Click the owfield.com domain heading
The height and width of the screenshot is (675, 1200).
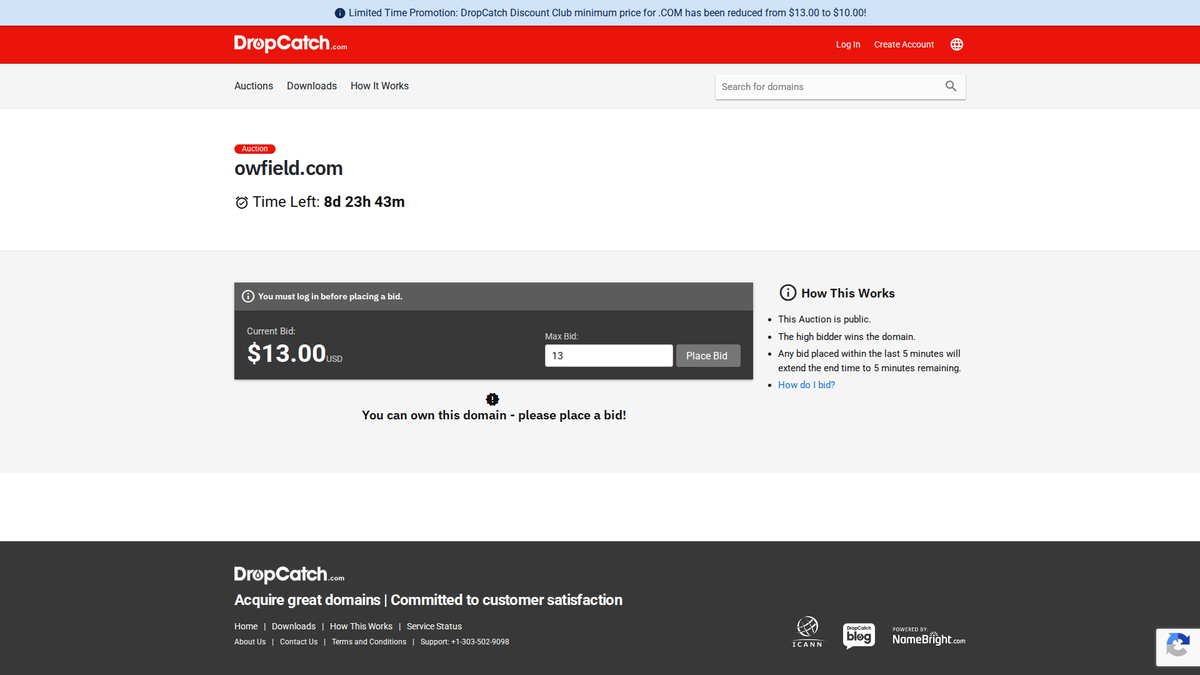tap(289, 169)
